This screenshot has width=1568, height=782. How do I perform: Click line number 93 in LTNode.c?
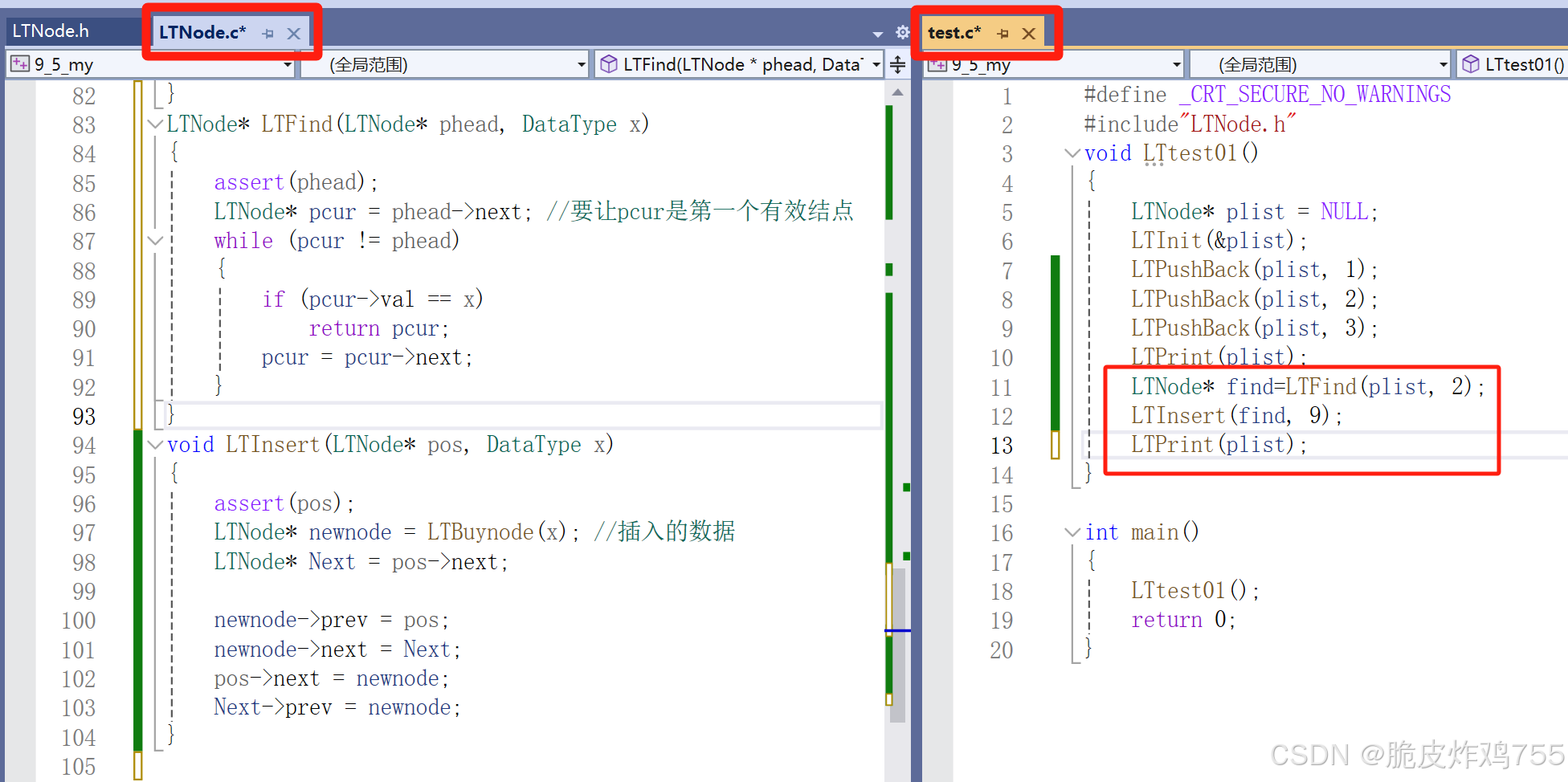pos(84,417)
